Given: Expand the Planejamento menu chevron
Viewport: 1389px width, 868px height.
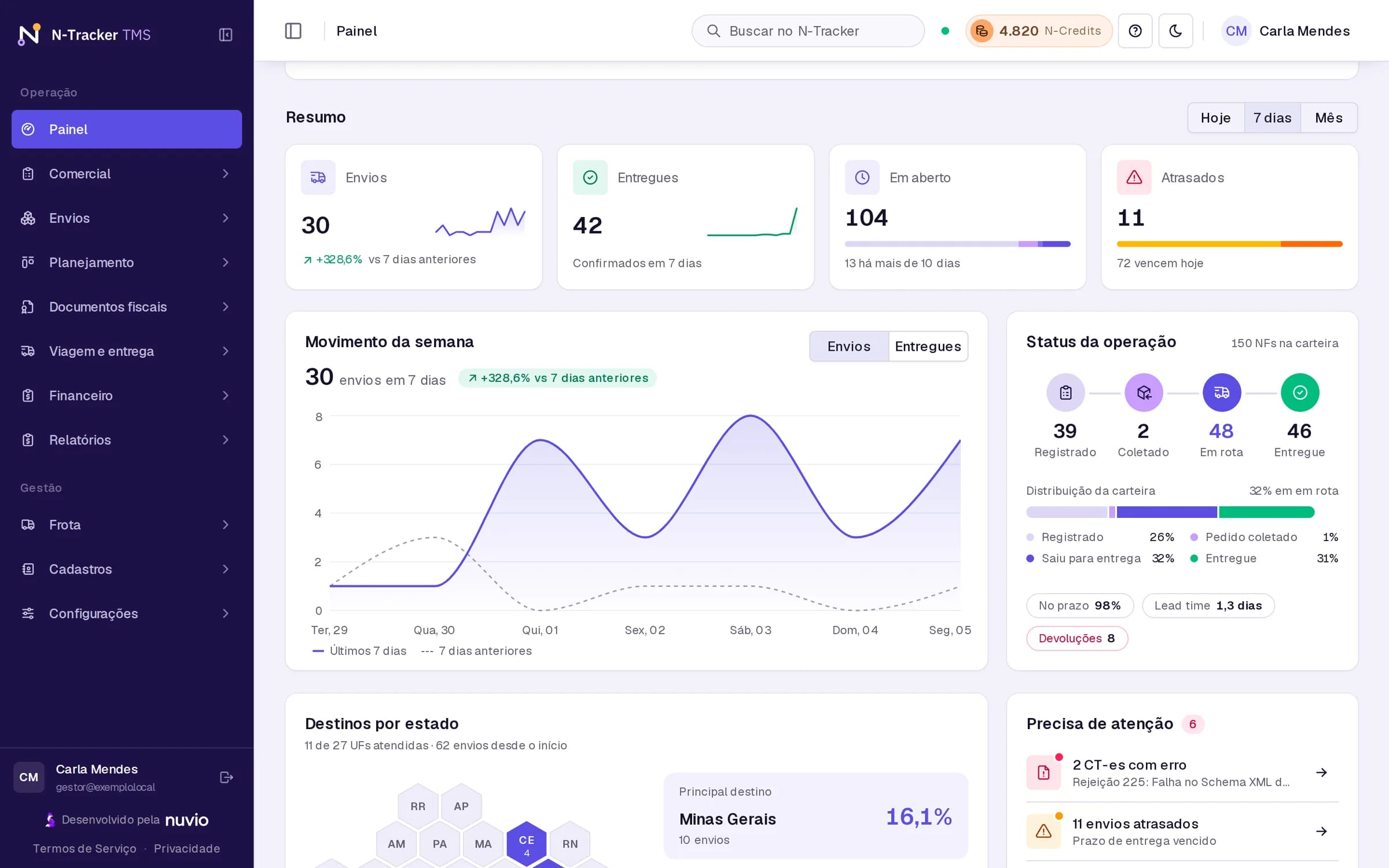Looking at the screenshot, I should point(226,263).
